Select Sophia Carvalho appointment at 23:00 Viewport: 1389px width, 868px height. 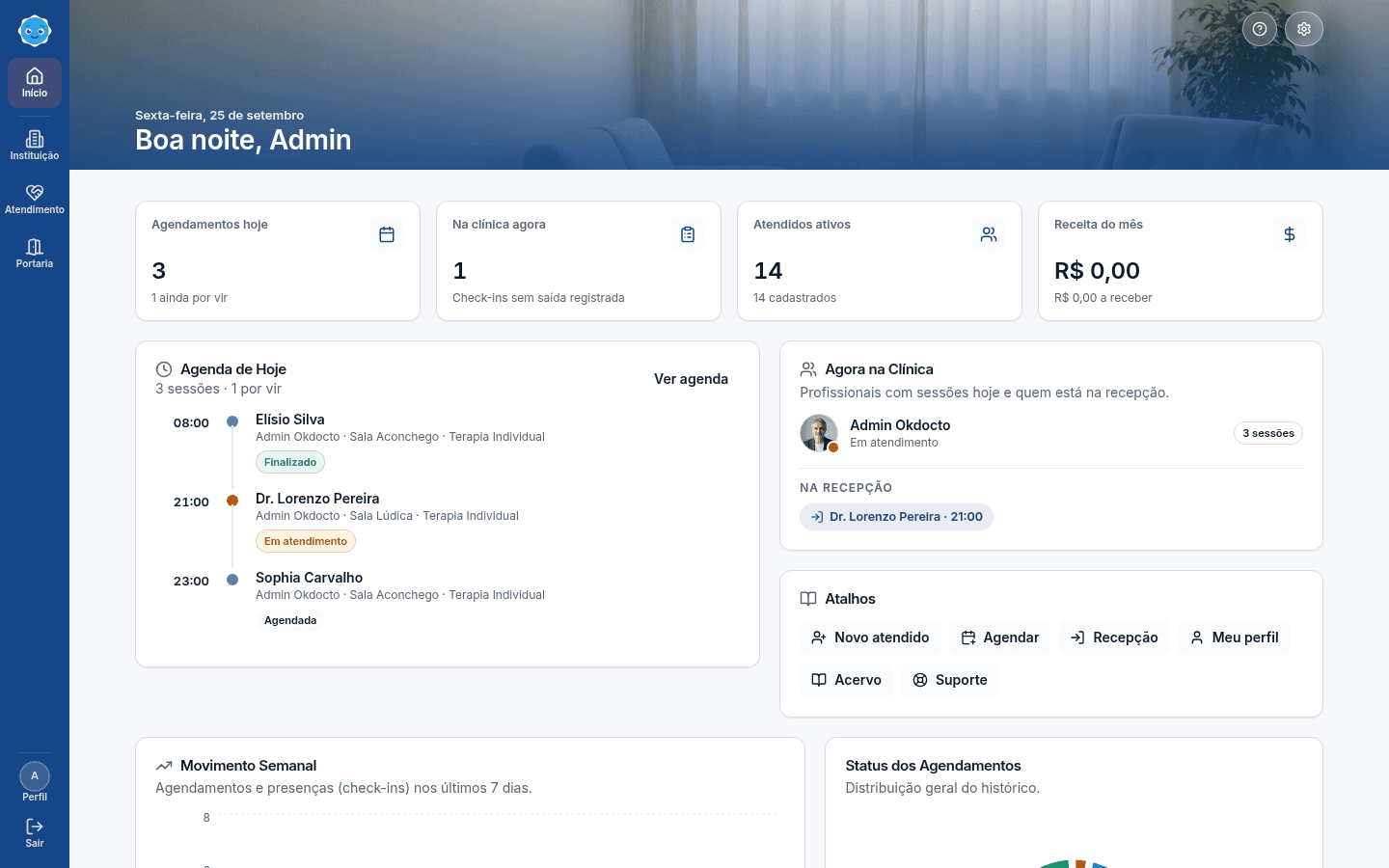447,603
